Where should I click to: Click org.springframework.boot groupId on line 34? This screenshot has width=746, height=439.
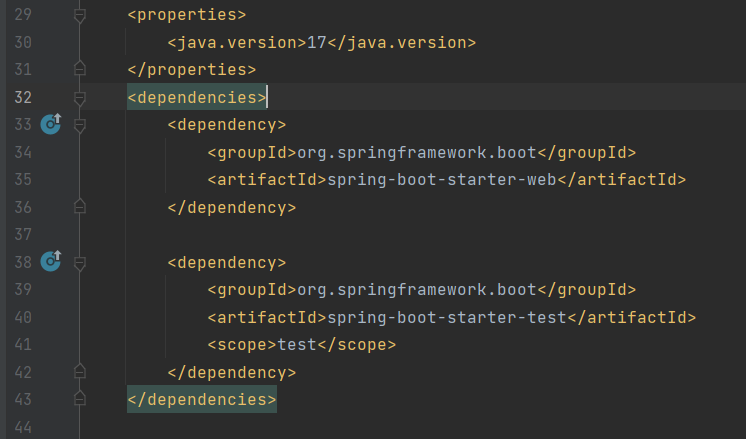(417, 152)
